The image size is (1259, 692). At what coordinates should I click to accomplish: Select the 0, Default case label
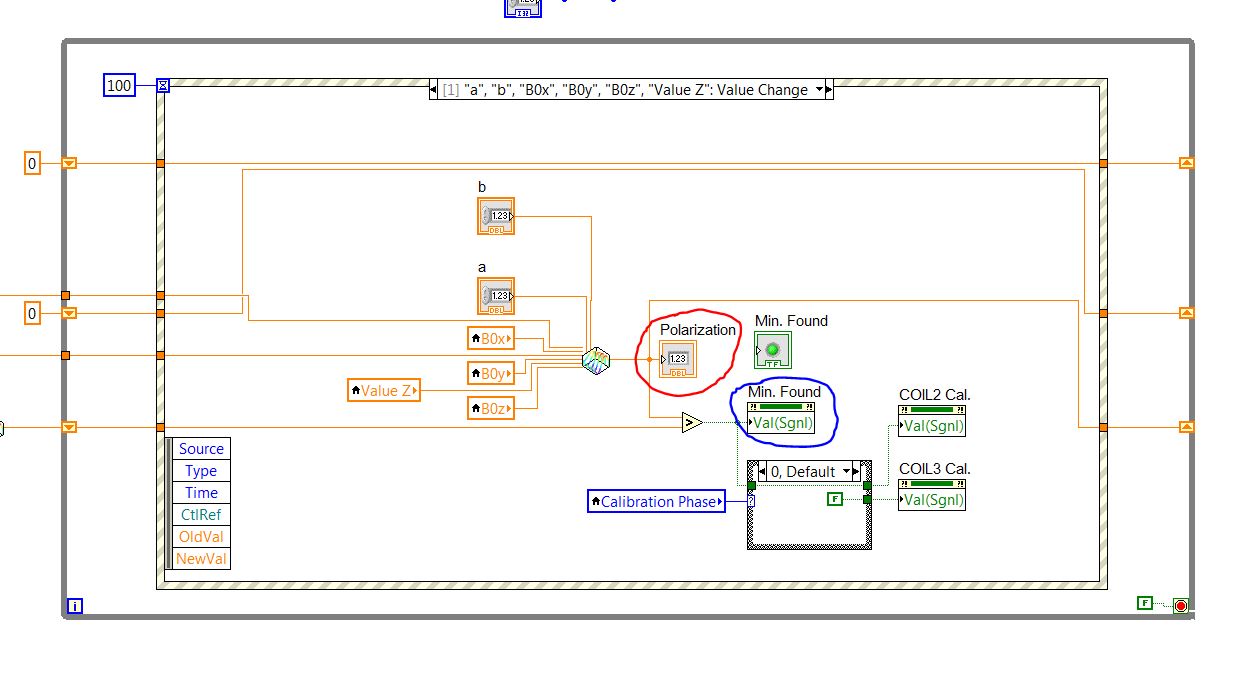point(803,471)
